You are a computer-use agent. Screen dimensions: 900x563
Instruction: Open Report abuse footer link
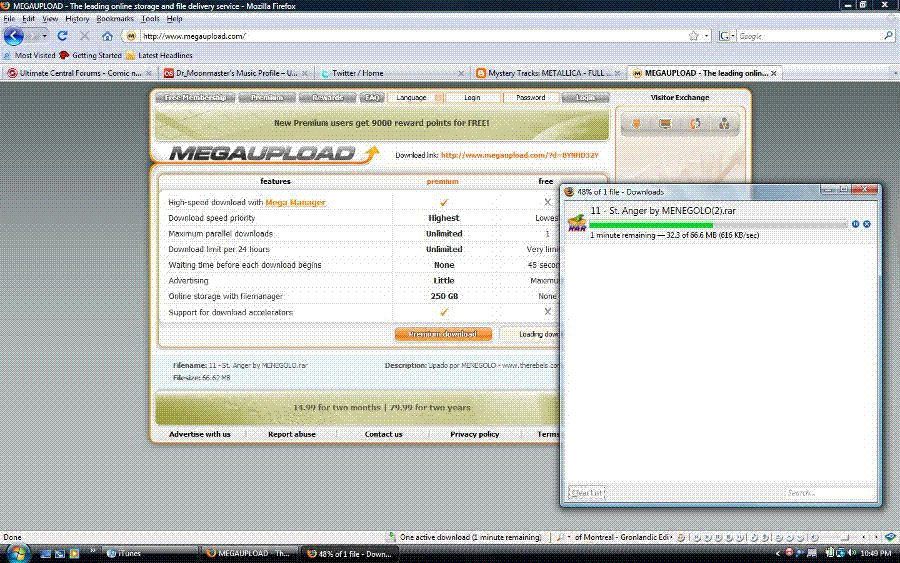(292, 434)
